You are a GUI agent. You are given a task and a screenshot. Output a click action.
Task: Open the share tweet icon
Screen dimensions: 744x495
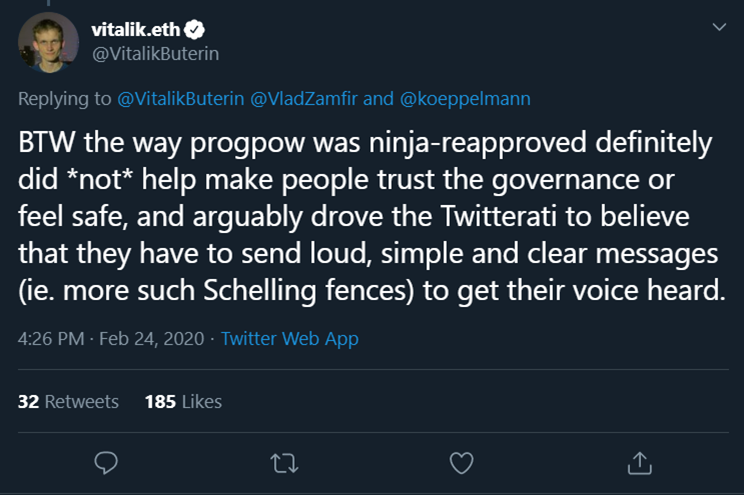coord(640,463)
